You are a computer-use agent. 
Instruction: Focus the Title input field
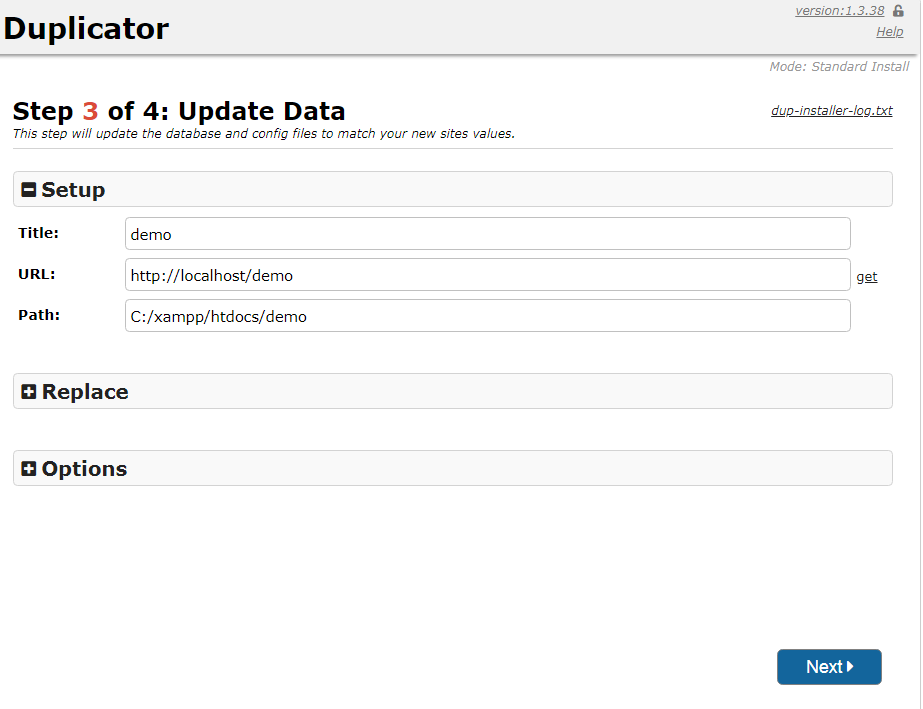coord(488,233)
